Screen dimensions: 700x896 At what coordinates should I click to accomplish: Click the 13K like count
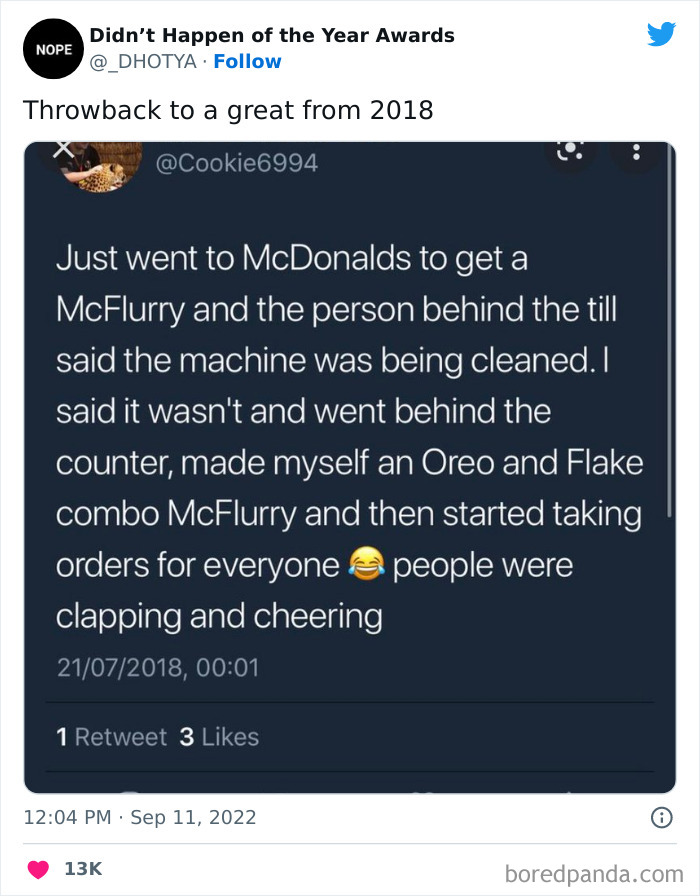coord(86,869)
